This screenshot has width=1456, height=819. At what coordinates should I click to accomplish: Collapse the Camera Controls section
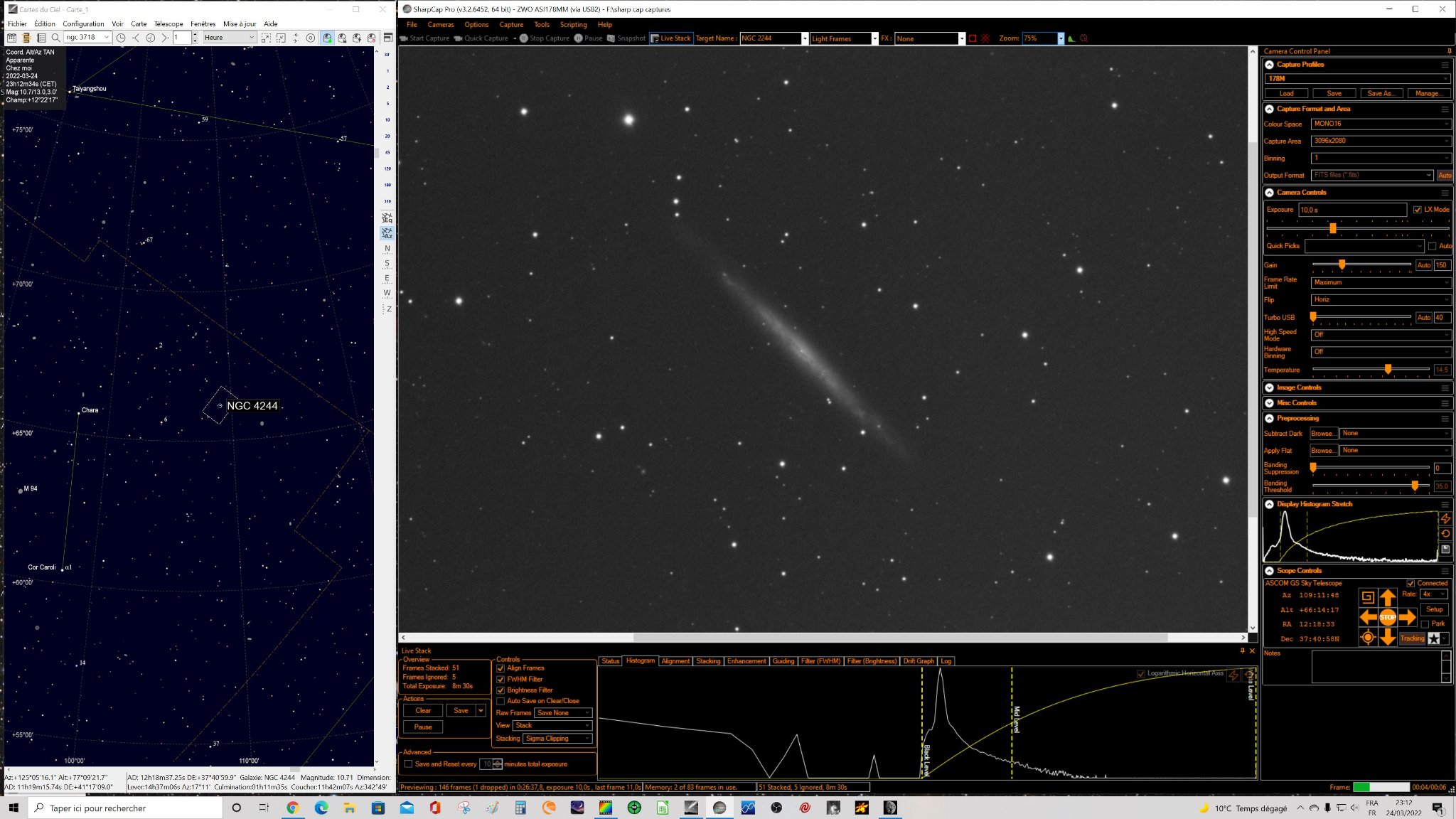(x=1270, y=193)
